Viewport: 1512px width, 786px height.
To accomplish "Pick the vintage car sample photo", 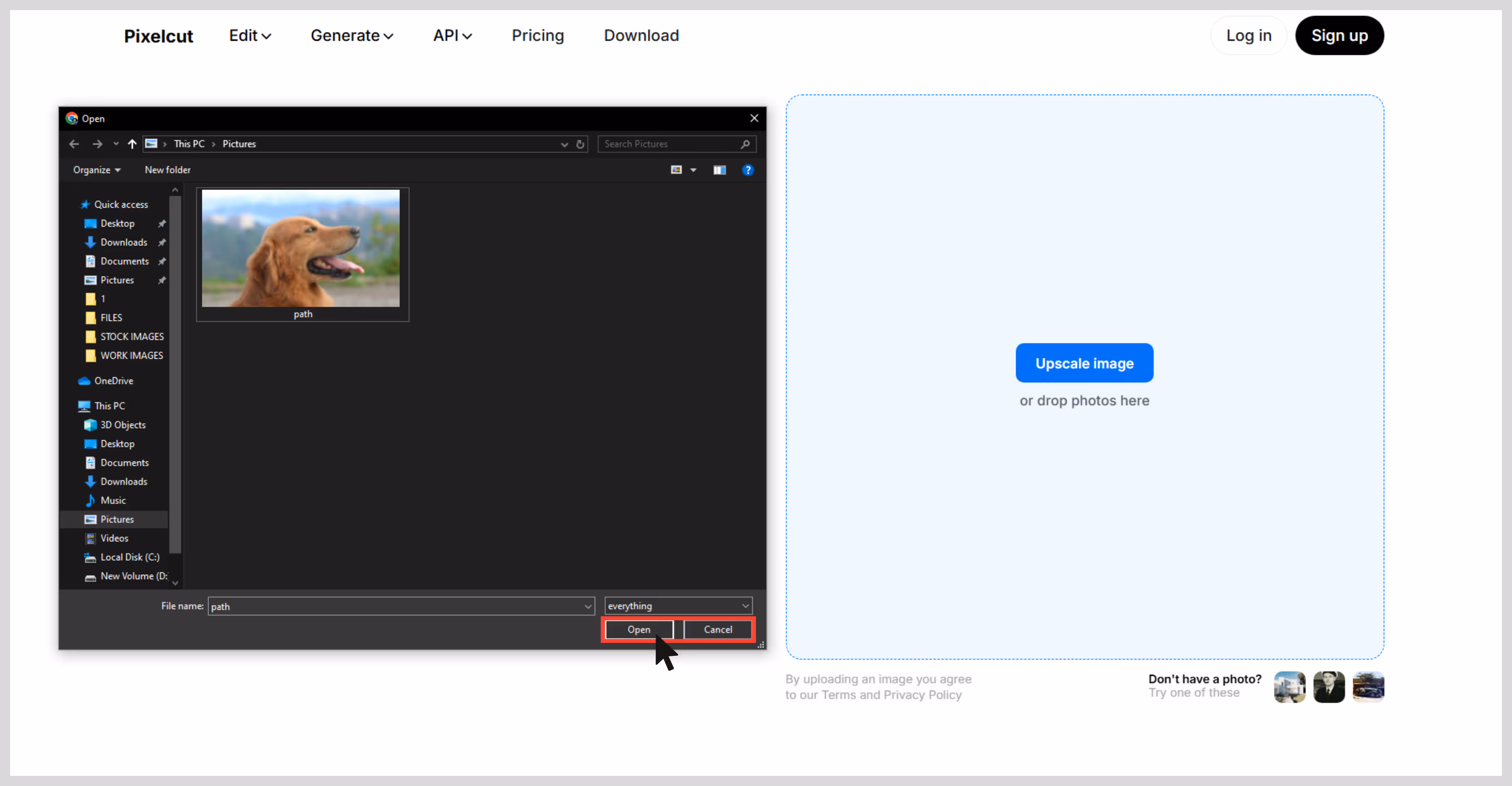I will click(x=1368, y=687).
